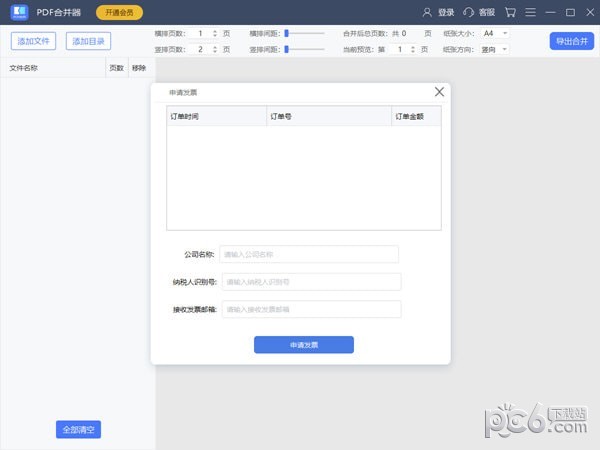
Task: Click the 横排间距 slider handle
Action: [x=286, y=34]
